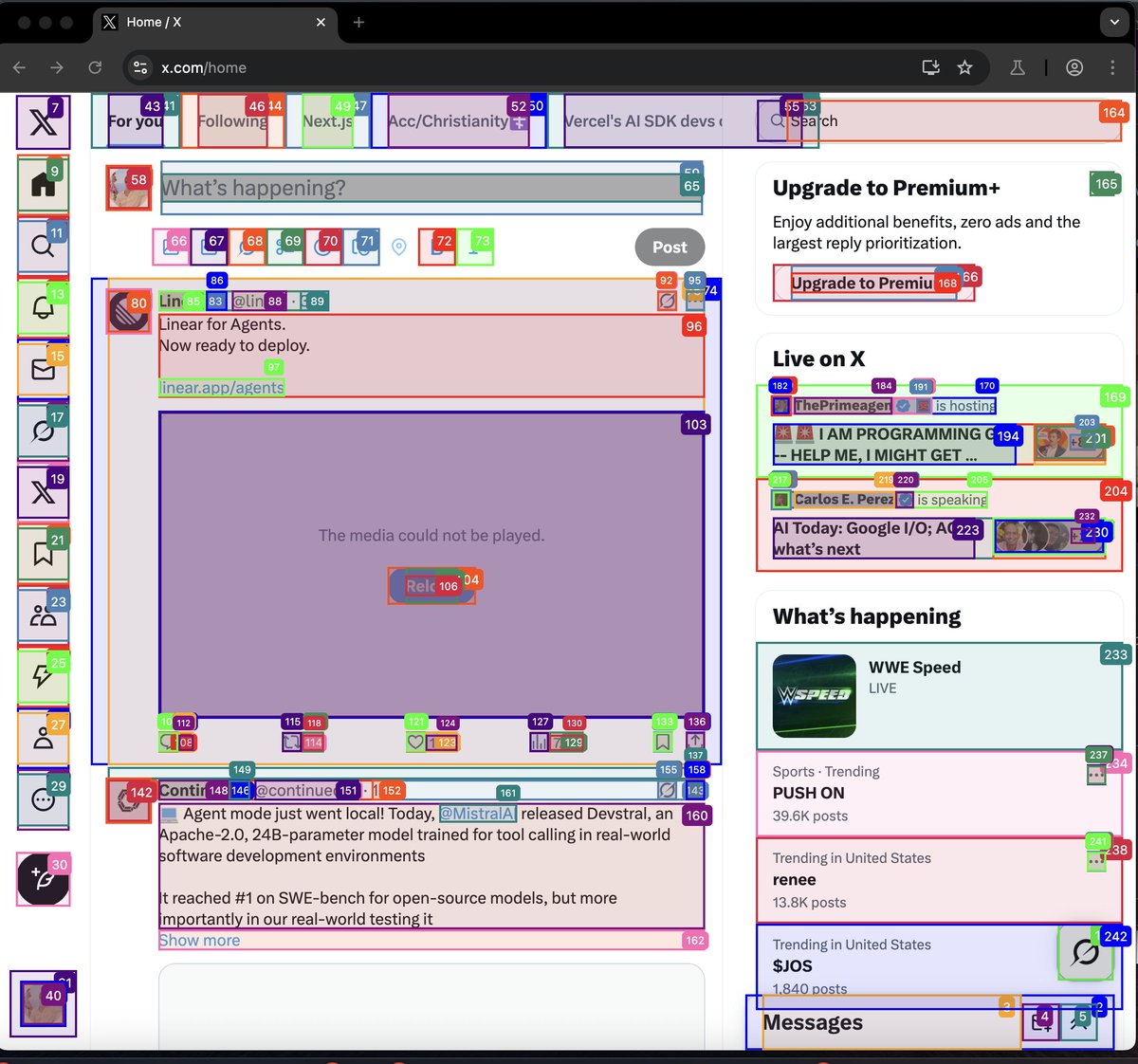Click the Post button
Image resolution: width=1138 pixels, height=1064 pixels.
click(670, 247)
